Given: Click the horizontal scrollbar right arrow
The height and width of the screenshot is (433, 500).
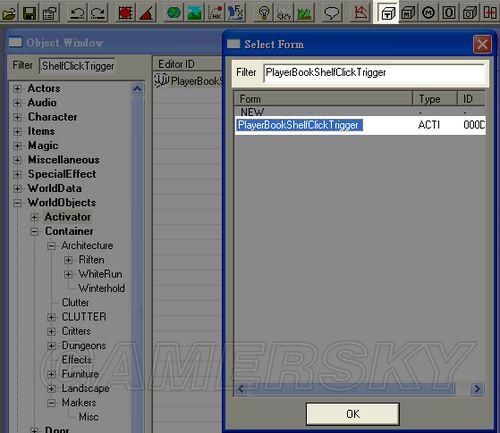Looking at the screenshot, I should (x=477, y=389).
